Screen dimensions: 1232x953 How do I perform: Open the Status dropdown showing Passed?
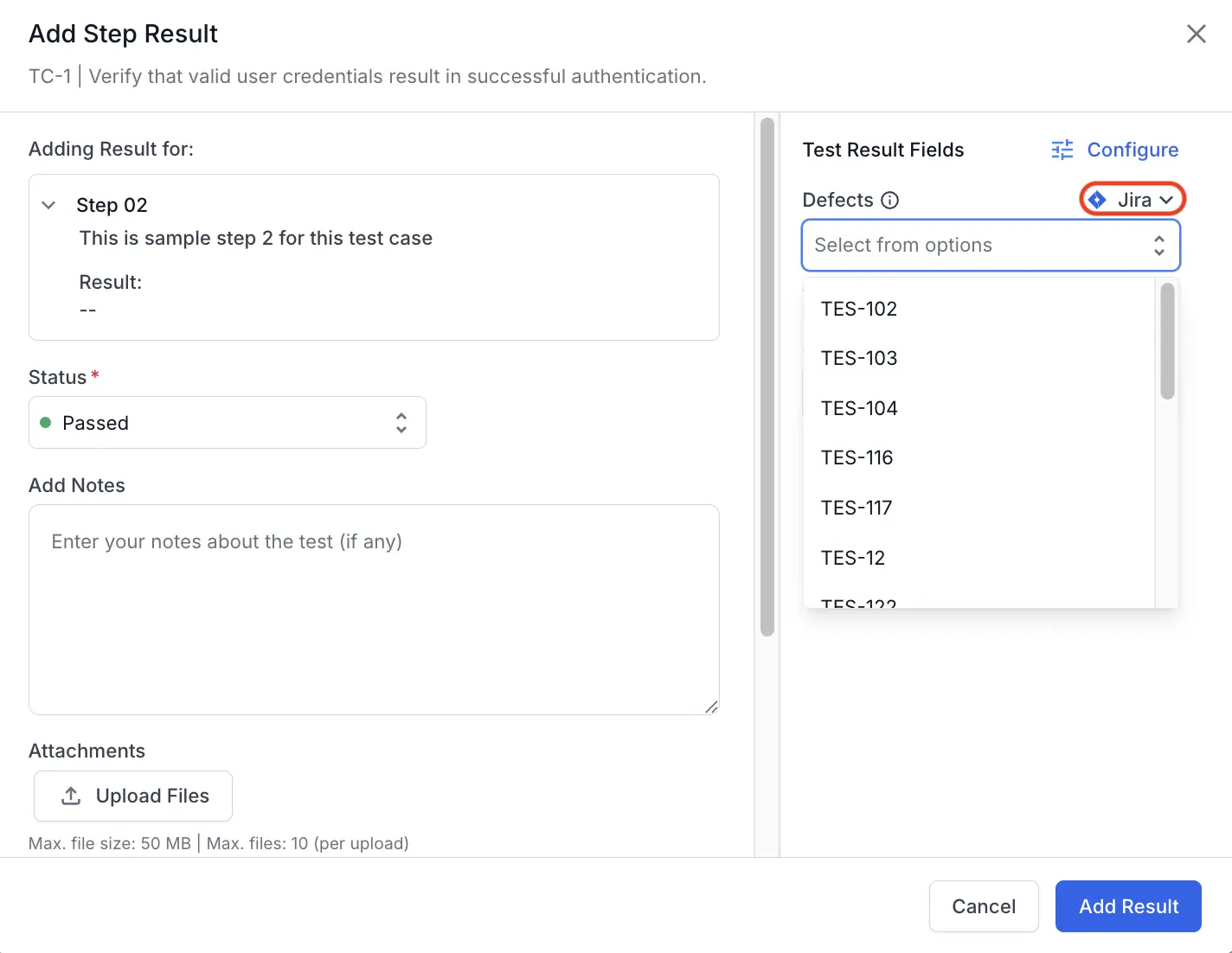coord(228,423)
